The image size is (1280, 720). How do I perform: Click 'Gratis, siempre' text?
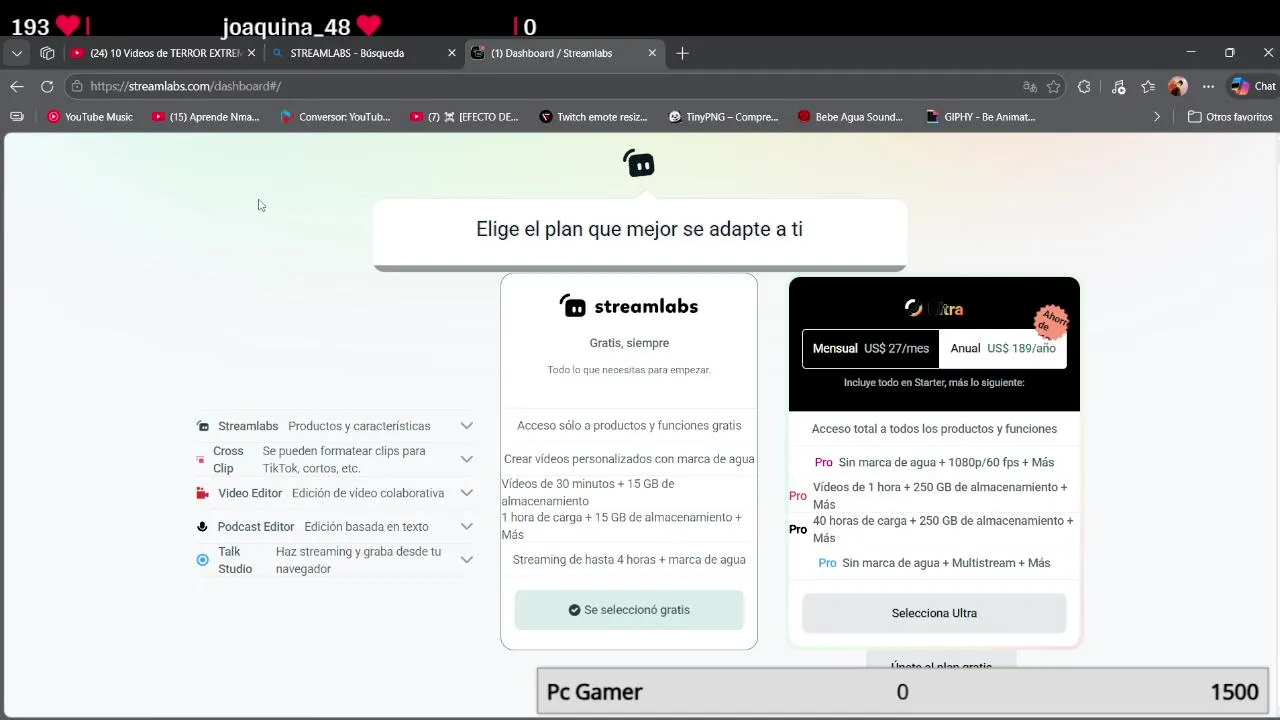tap(629, 343)
